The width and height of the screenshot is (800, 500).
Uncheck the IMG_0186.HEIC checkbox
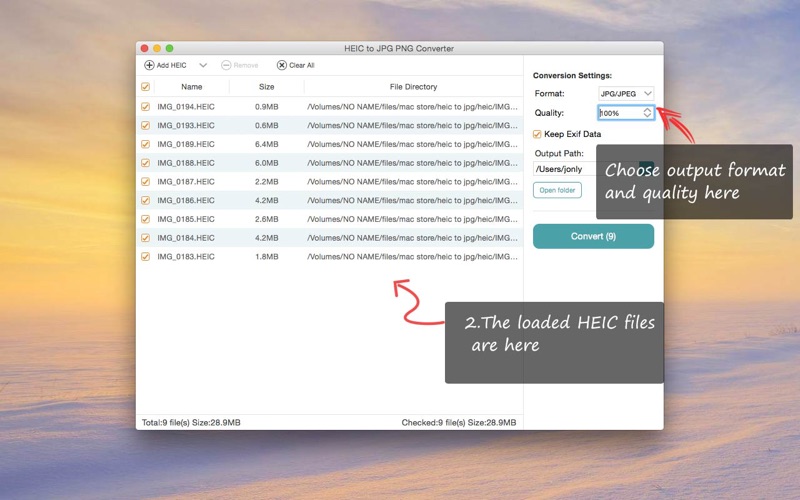[145, 201]
